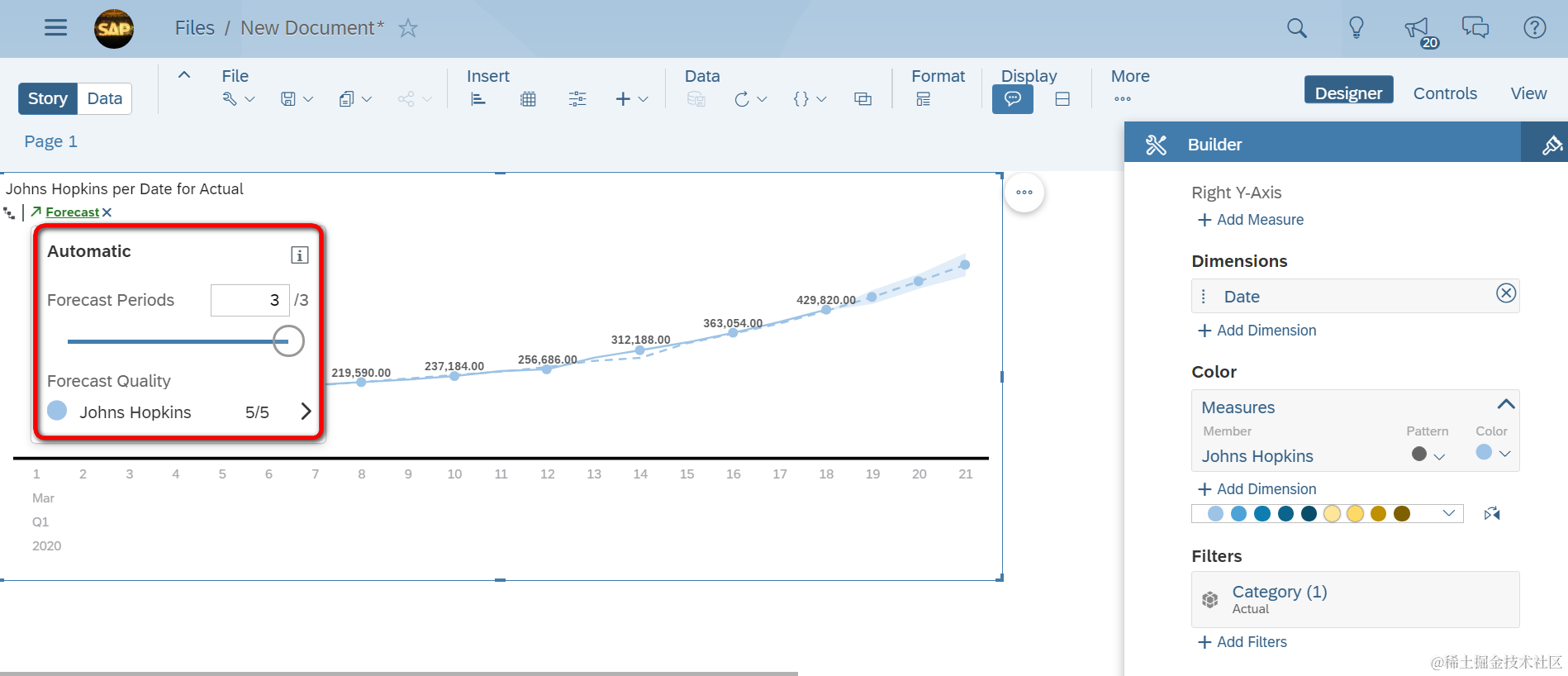
Task: Open the help question mark icon
Action: pyautogui.click(x=1535, y=28)
